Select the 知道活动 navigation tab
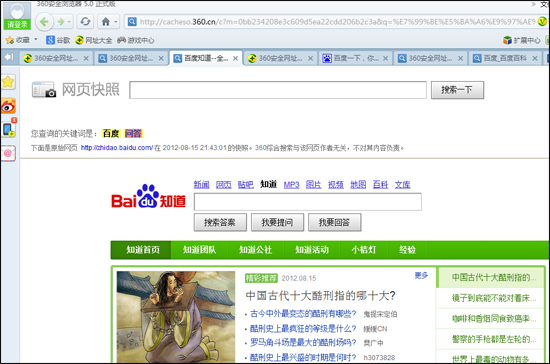 [312, 250]
